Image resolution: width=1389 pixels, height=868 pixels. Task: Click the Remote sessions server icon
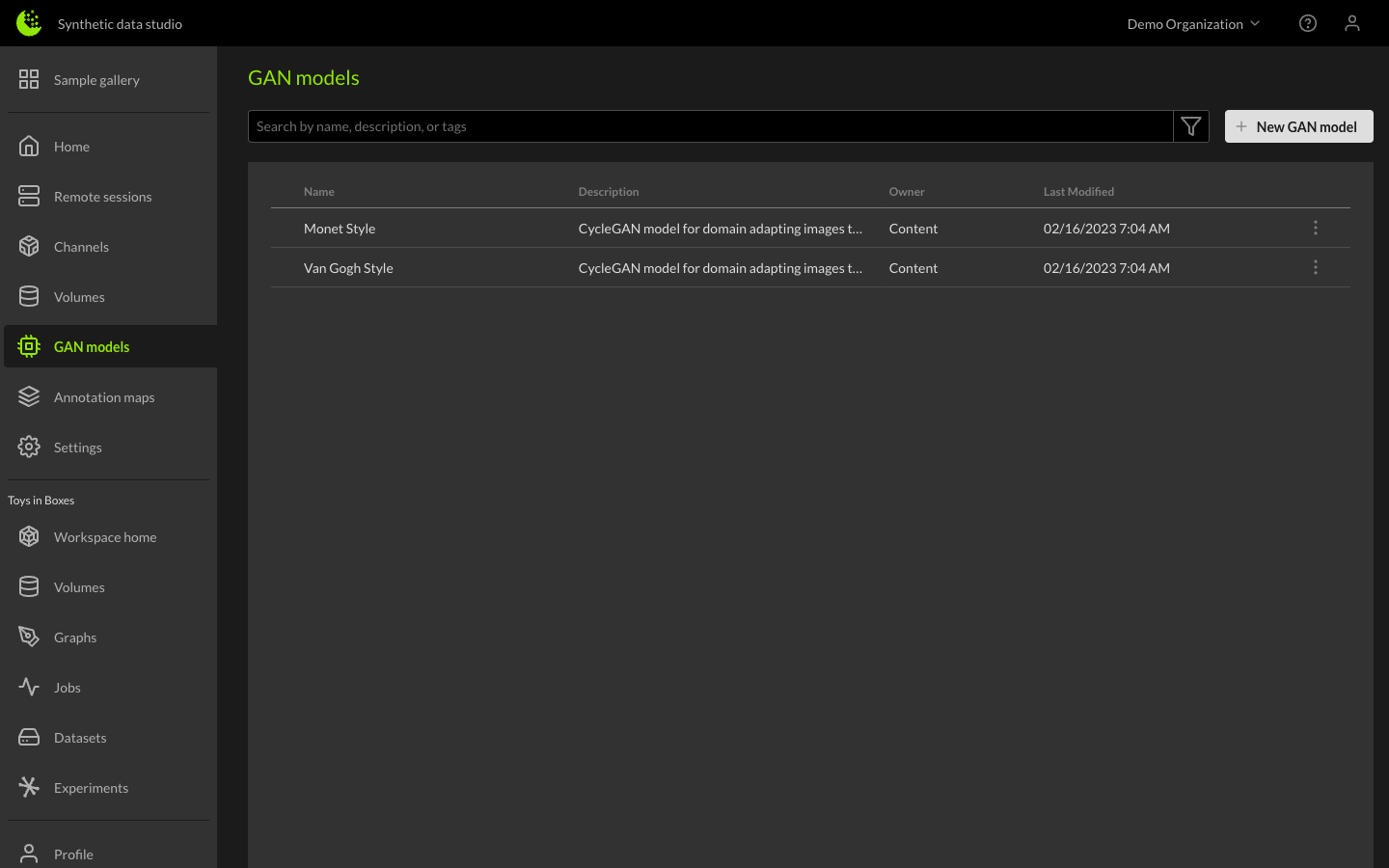click(29, 197)
